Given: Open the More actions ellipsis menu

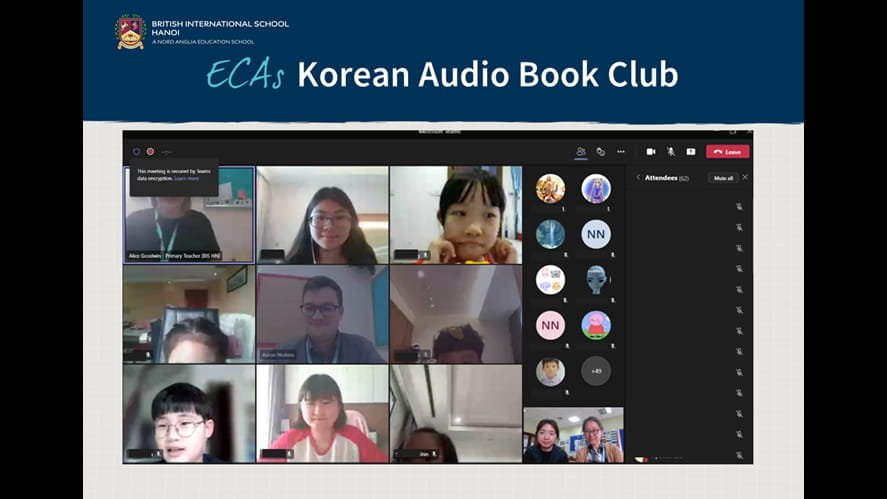Looking at the screenshot, I should (621, 152).
